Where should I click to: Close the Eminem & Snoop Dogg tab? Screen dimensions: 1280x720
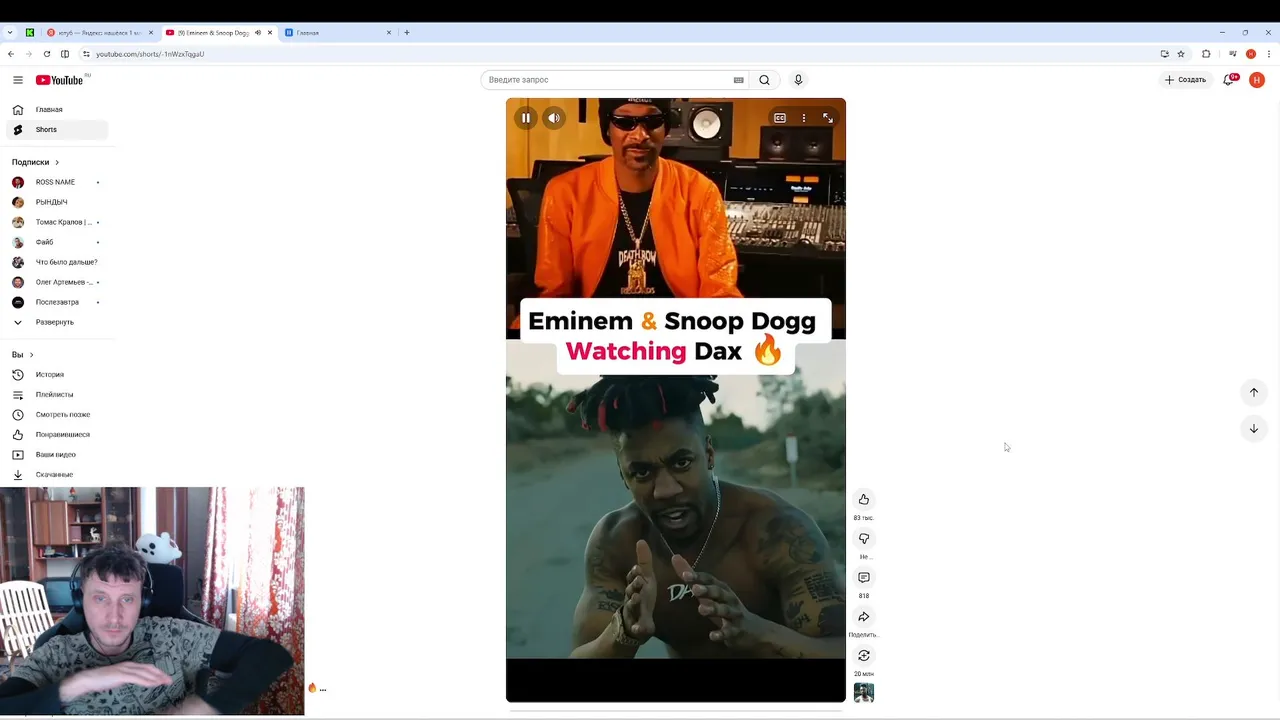click(270, 33)
